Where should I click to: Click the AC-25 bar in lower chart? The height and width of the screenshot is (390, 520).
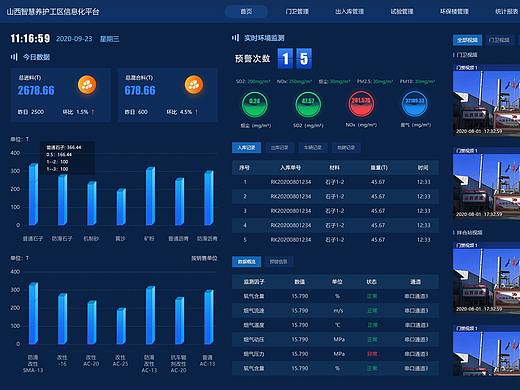[x=121, y=326]
